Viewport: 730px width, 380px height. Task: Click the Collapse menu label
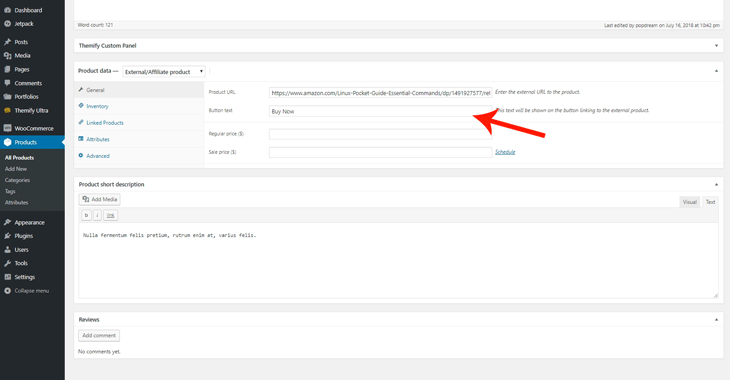coord(32,291)
